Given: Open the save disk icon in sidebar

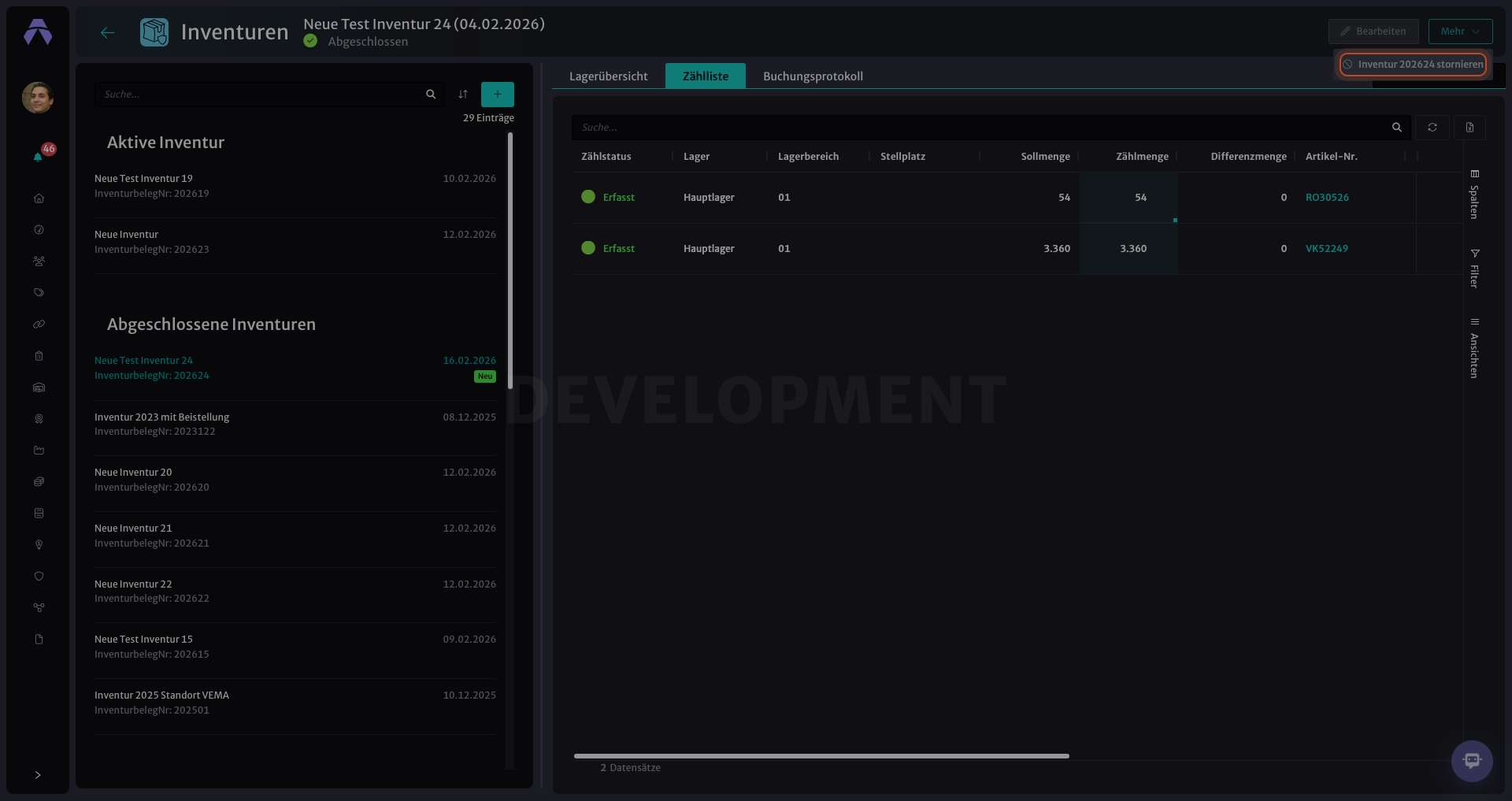Looking at the screenshot, I should click(x=39, y=514).
